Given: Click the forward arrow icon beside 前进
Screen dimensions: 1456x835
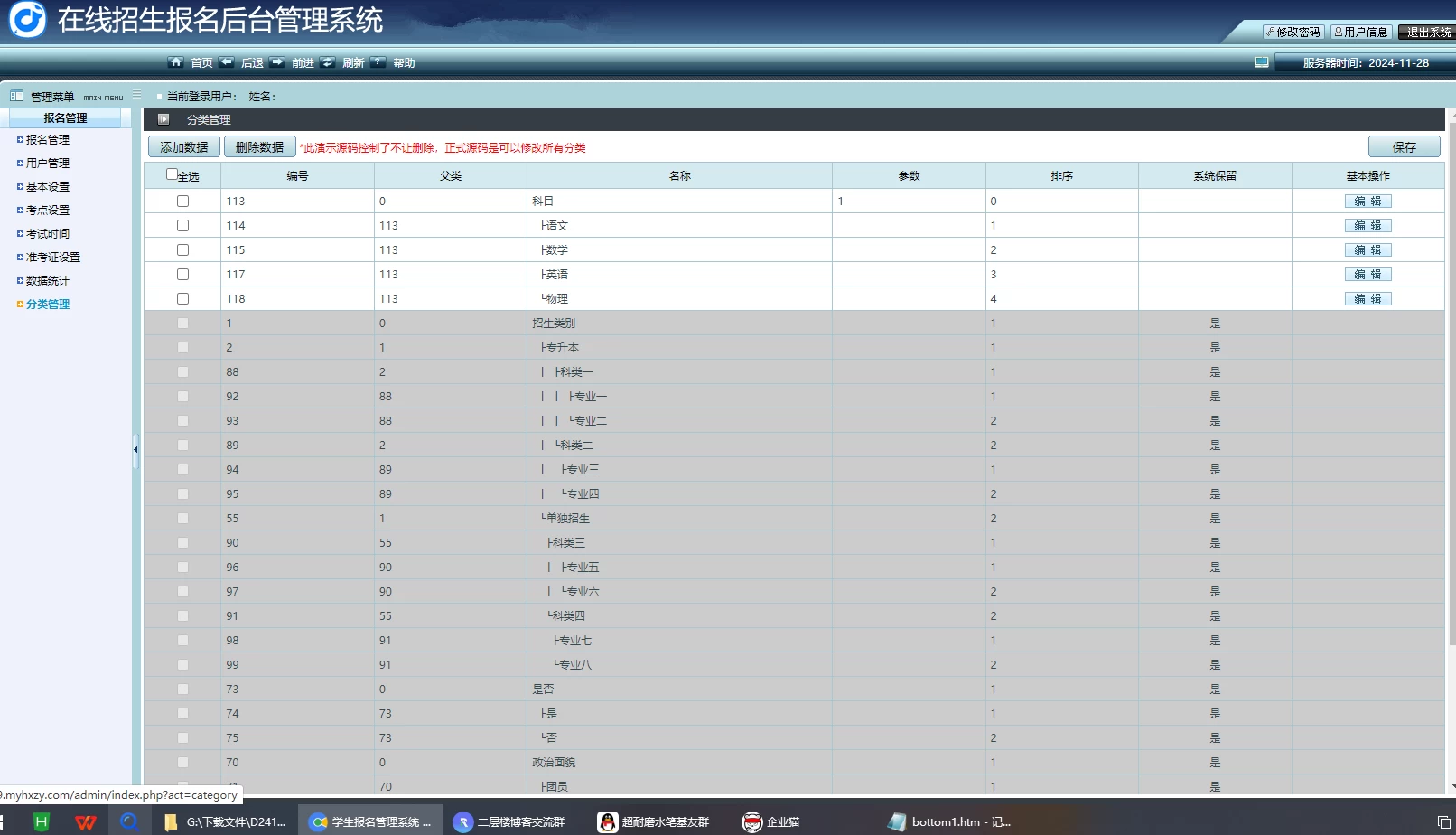Looking at the screenshot, I should (277, 62).
